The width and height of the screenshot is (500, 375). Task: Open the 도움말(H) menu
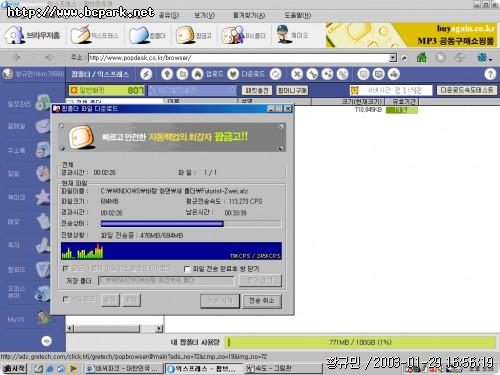click(297, 15)
